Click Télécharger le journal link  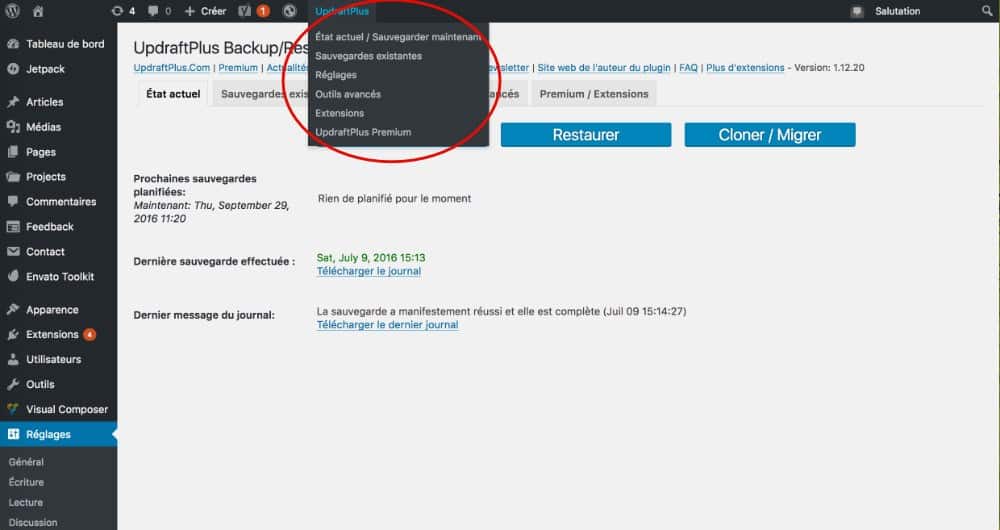click(369, 271)
